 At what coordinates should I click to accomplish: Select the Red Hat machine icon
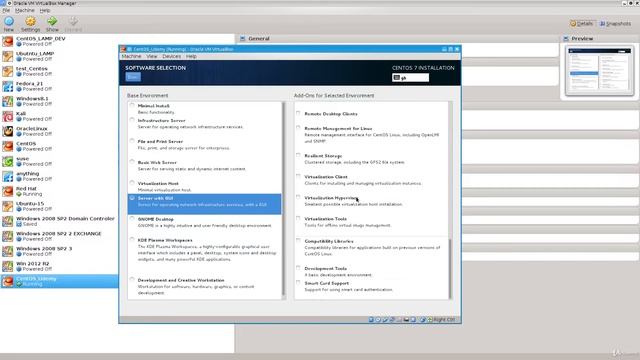[7, 191]
